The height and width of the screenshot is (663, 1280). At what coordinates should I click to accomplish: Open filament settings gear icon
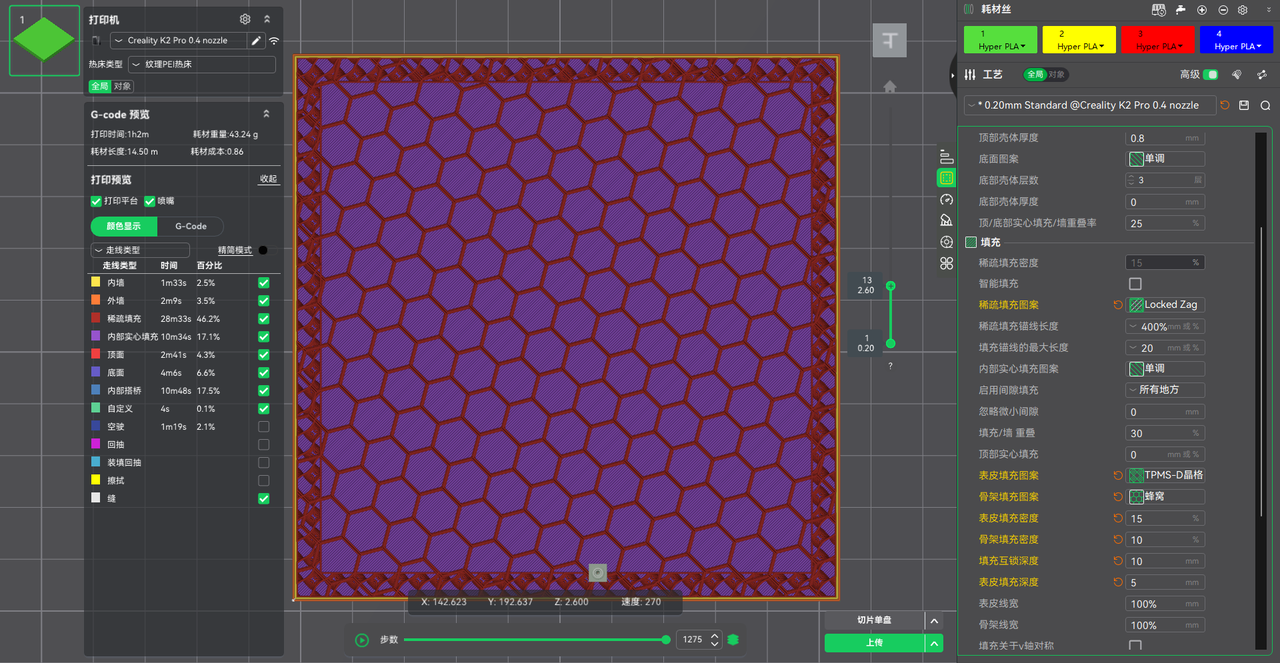1242,9
